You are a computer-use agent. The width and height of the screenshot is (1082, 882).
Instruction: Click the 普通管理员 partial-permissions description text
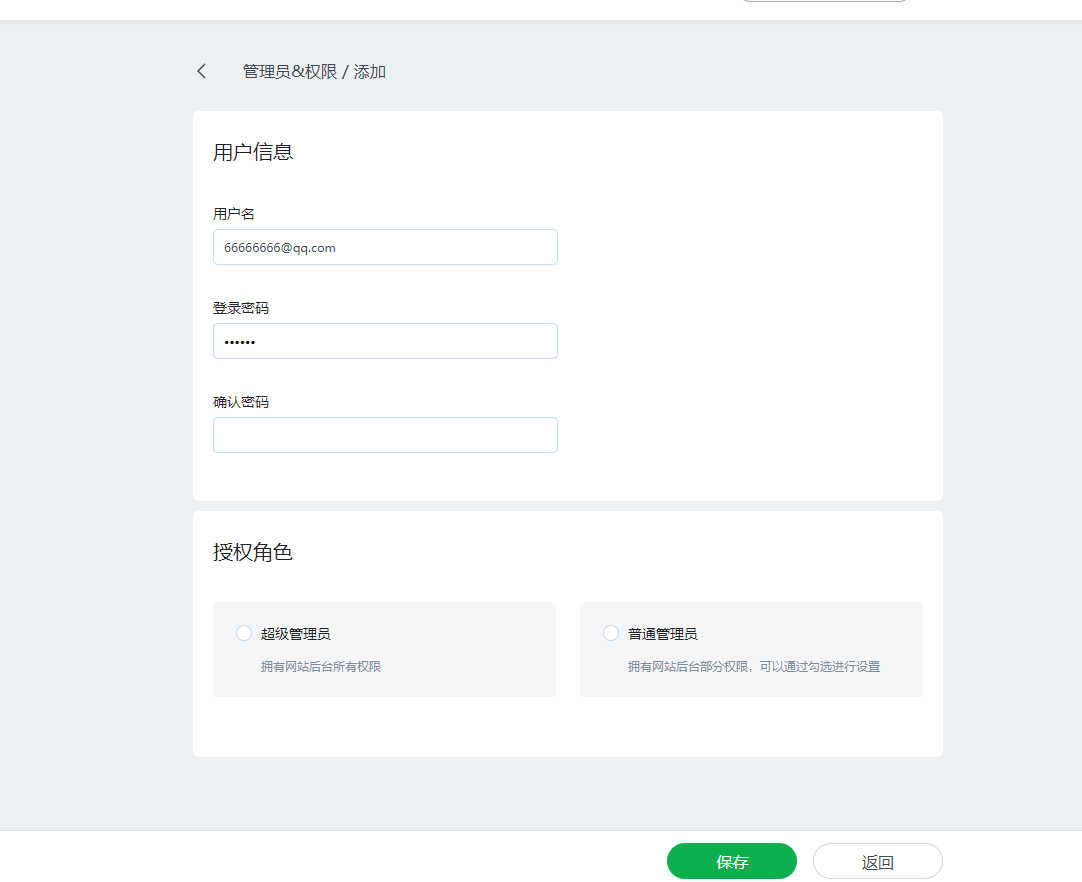click(754, 666)
